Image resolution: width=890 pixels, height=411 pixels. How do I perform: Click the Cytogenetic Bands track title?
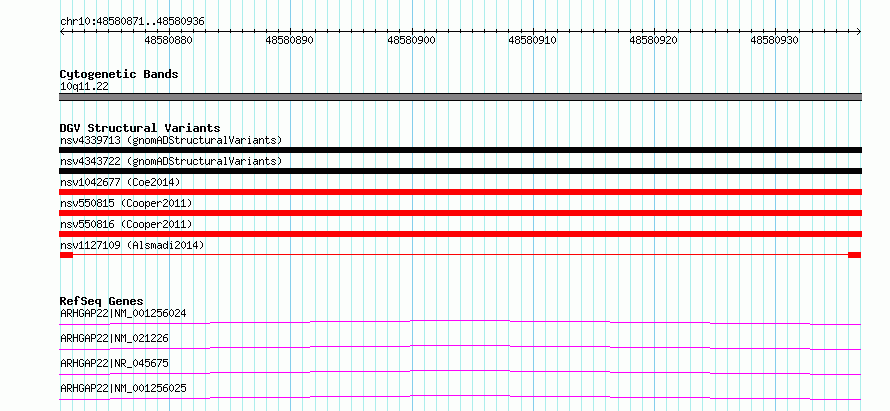pyautogui.click(x=119, y=74)
